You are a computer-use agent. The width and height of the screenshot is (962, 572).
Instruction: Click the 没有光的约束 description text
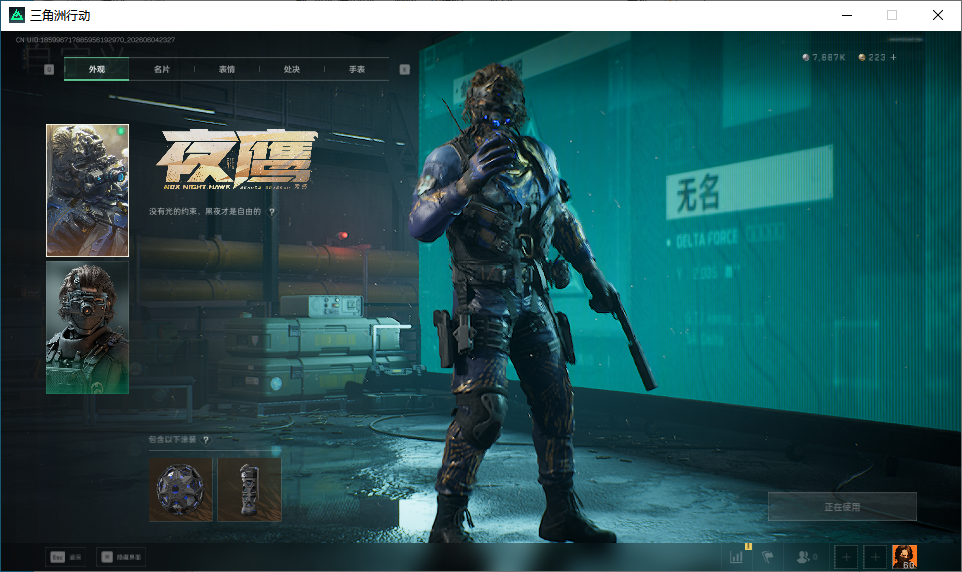[205, 212]
